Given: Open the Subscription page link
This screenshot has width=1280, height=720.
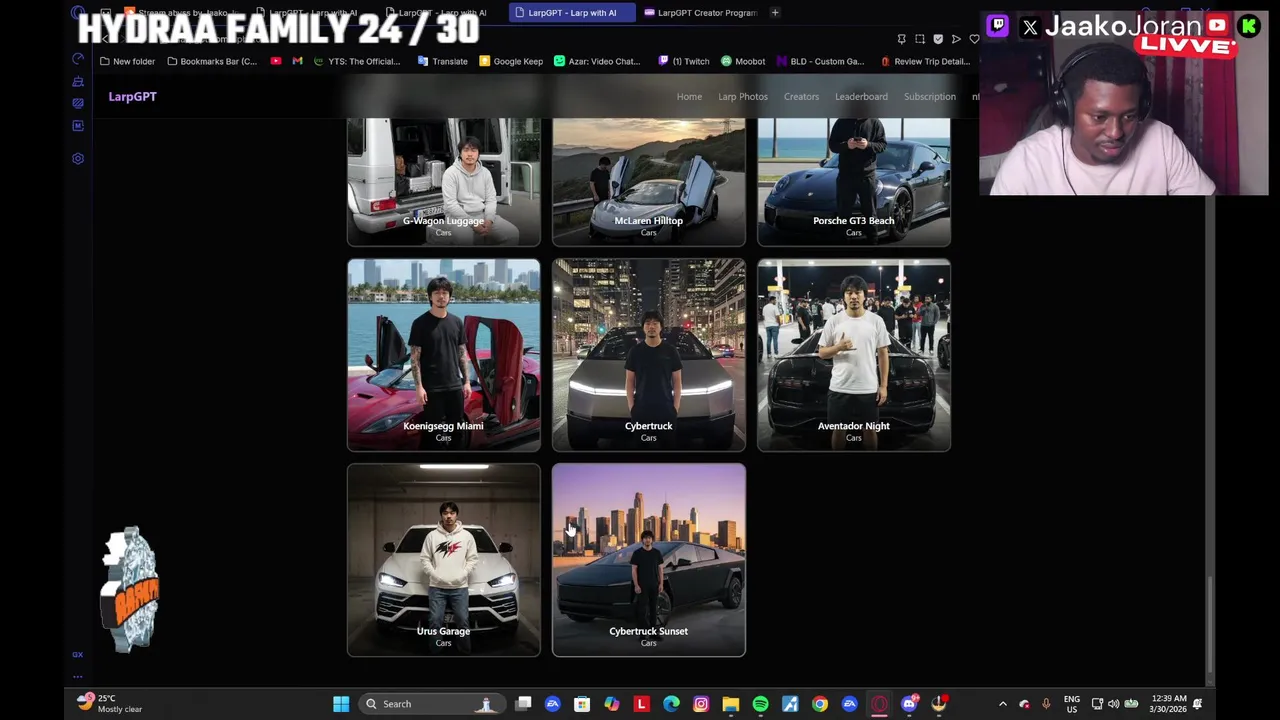Looking at the screenshot, I should [930, 97].
